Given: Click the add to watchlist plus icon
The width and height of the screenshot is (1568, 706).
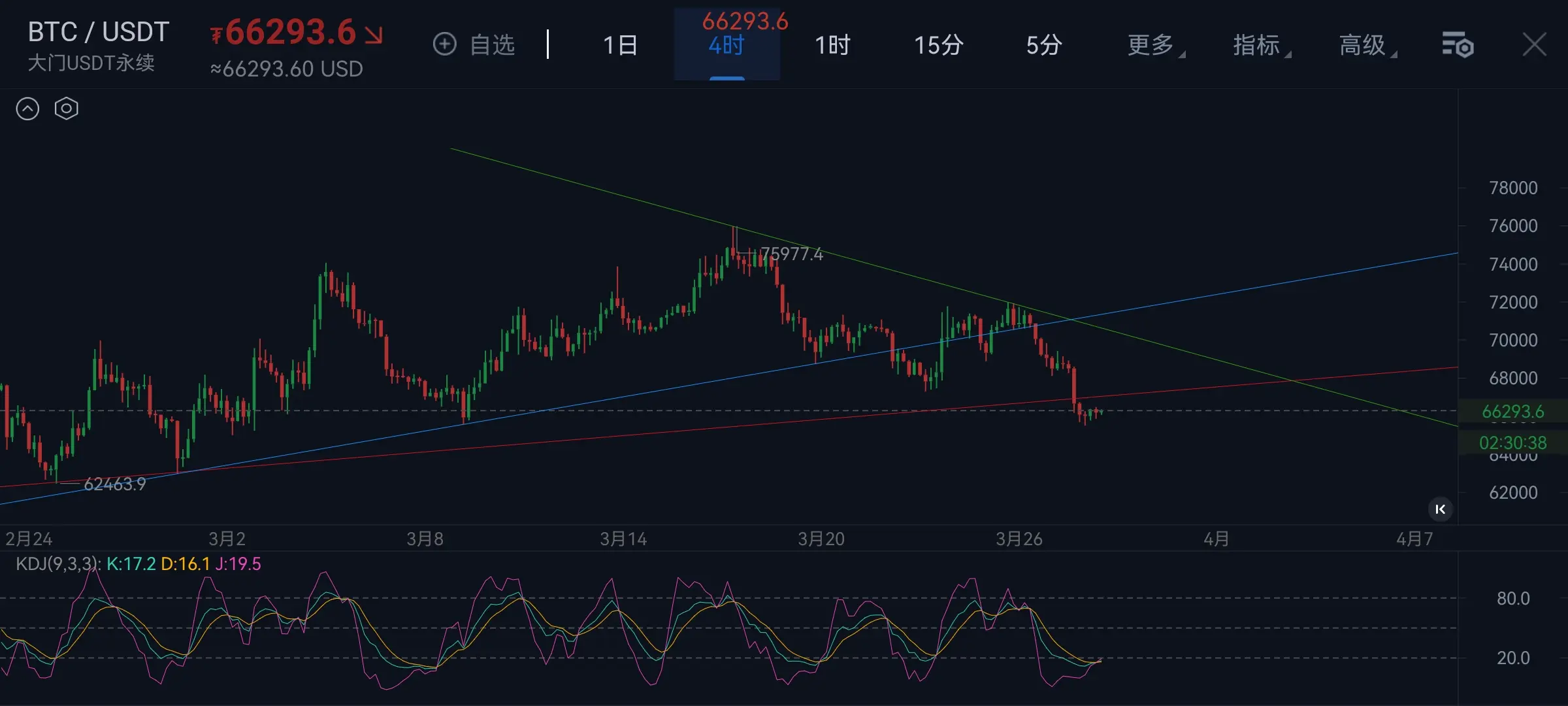Looking at the screenshot, I should pos(444,44).
